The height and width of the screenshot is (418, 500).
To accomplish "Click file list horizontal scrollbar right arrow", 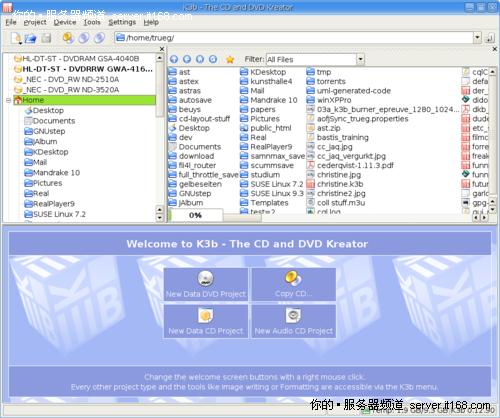I will point(484,217).
